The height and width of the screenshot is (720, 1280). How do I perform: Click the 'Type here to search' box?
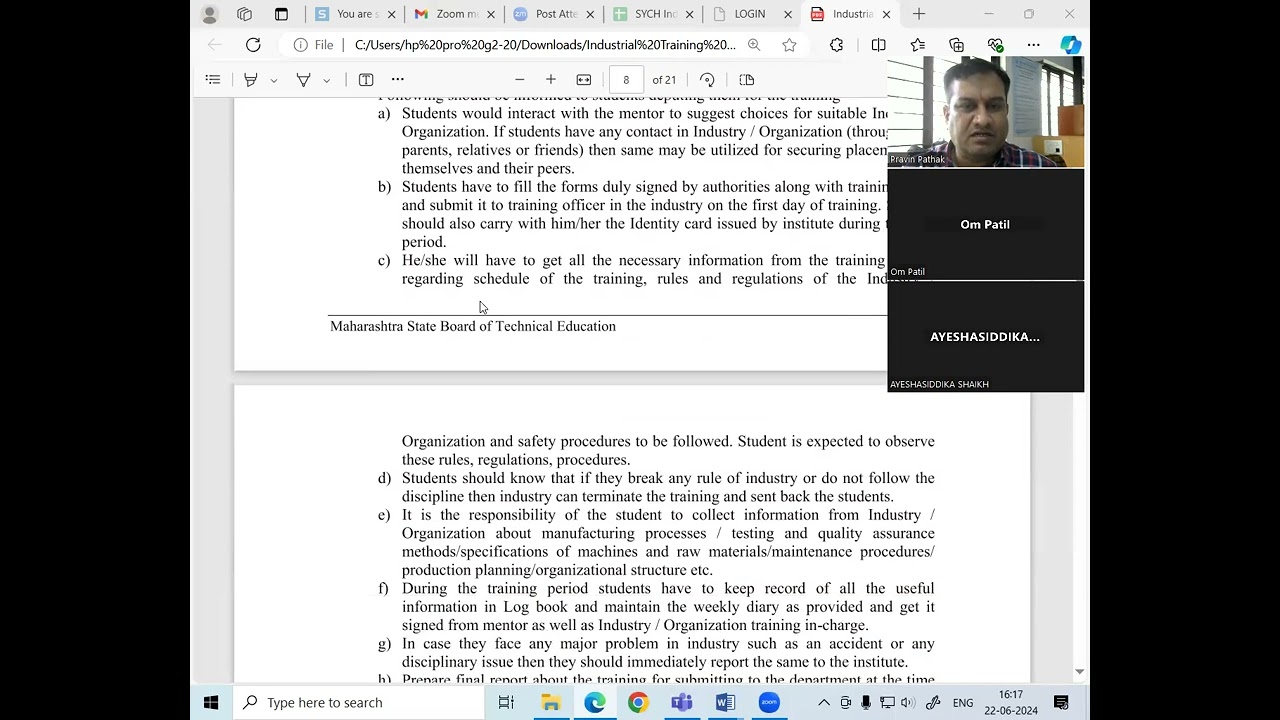point(357,703)
